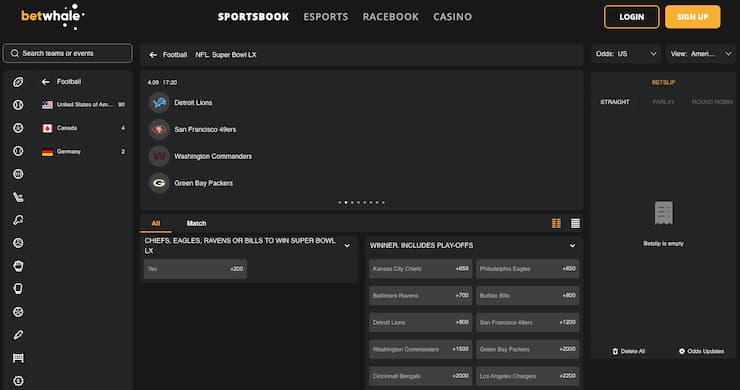Click the Sign Up button
Viewport: 740px width, 390px height.
pos(693,17)
